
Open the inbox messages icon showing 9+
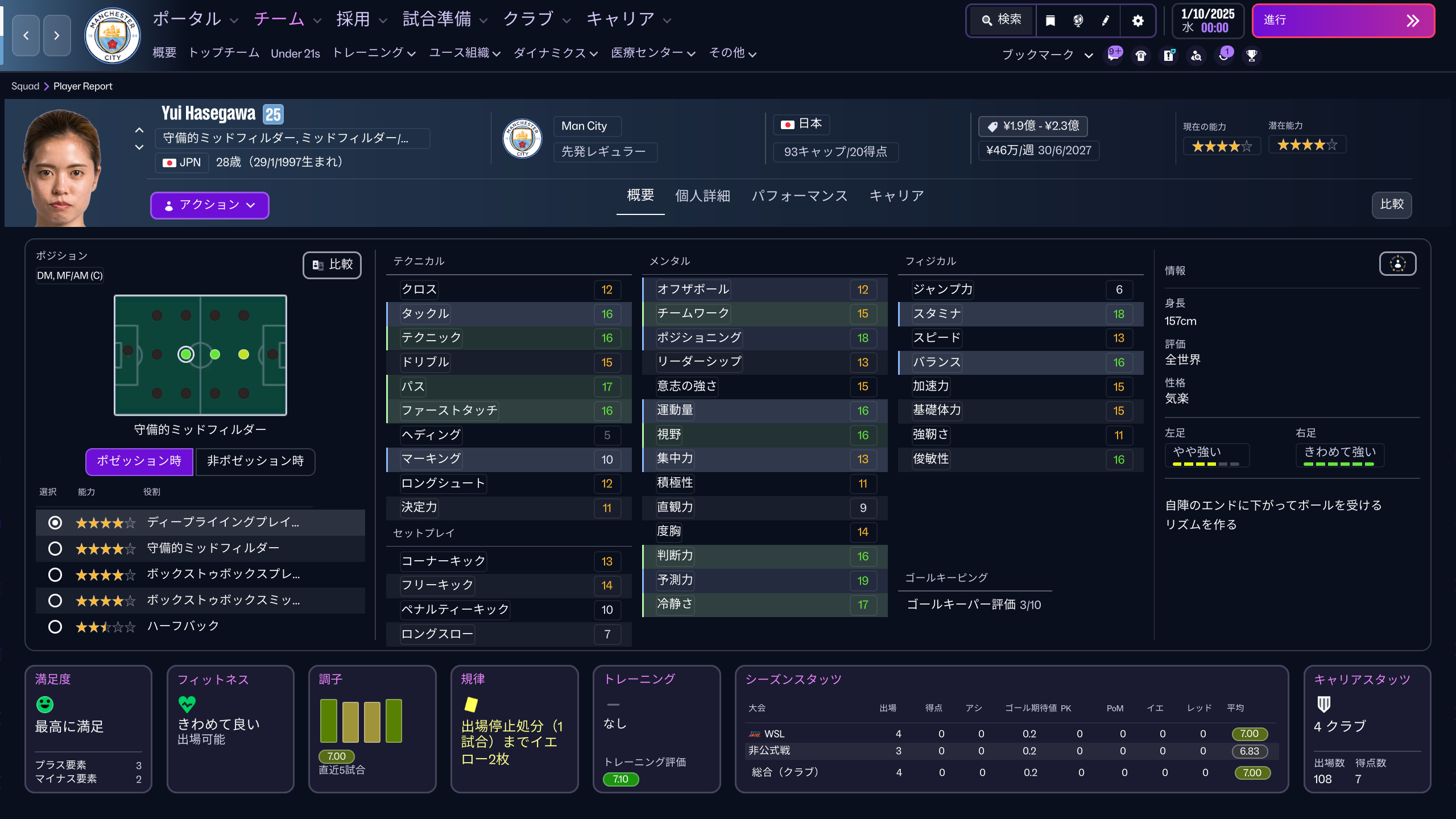[1114, 55]
